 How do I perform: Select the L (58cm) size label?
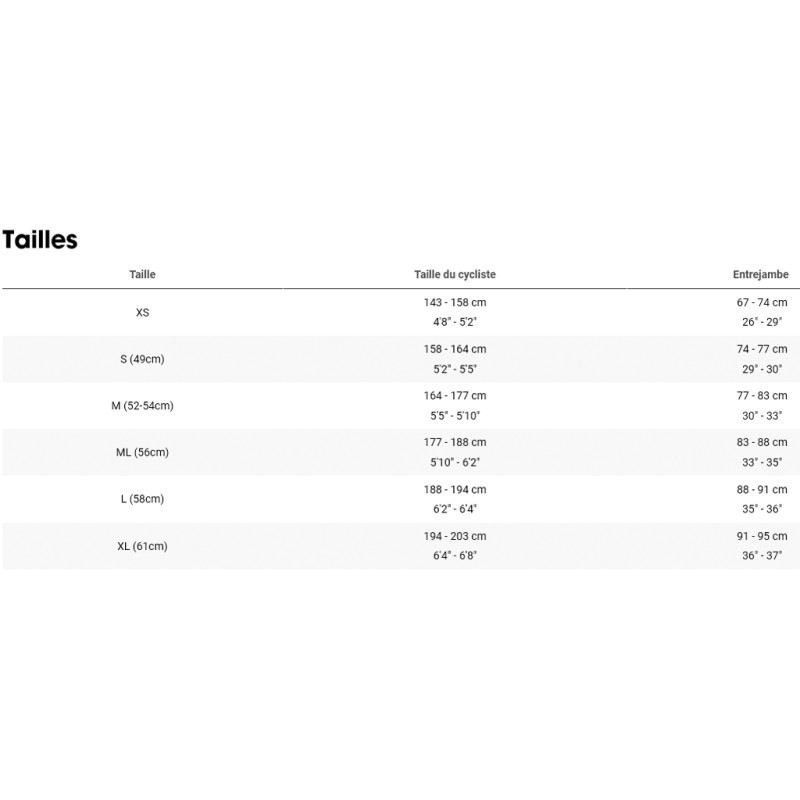click(x=143, y=499)
